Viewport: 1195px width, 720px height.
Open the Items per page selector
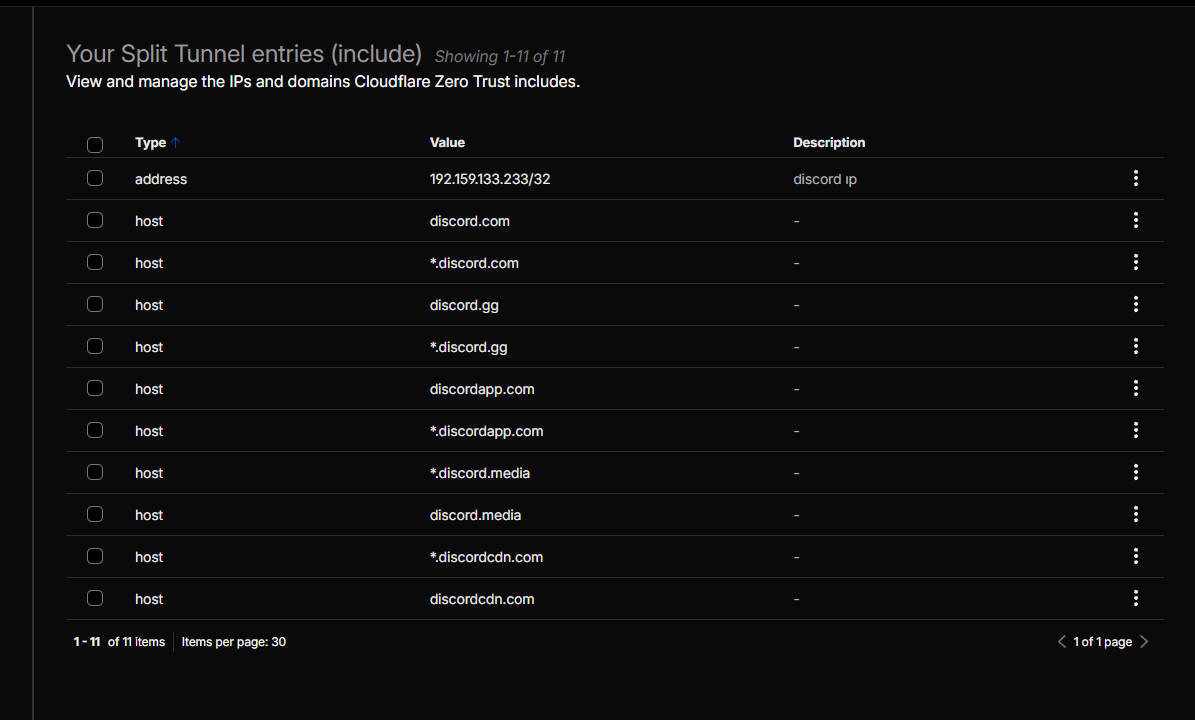[x=234, y=642]
